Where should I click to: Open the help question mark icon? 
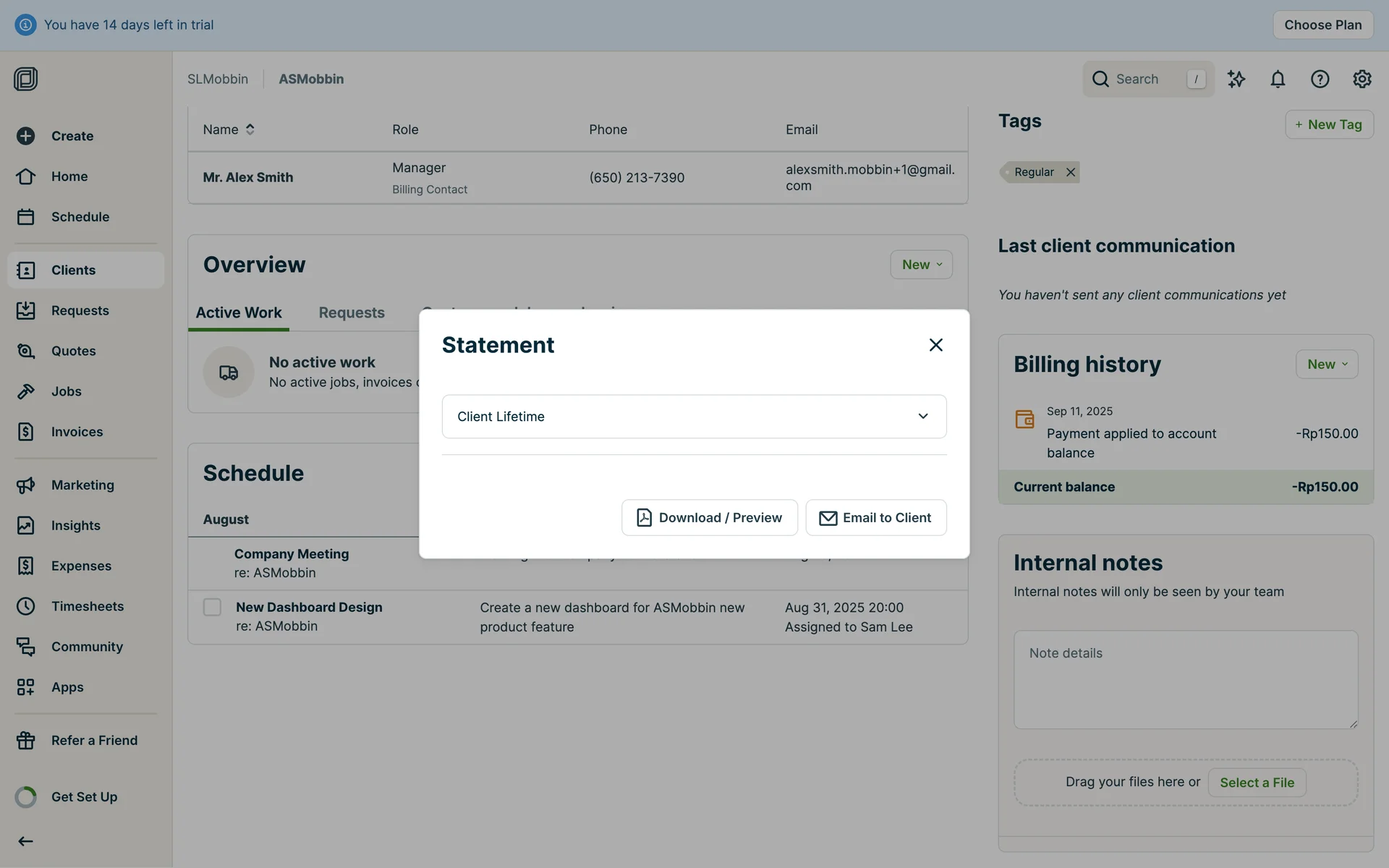1320,79
